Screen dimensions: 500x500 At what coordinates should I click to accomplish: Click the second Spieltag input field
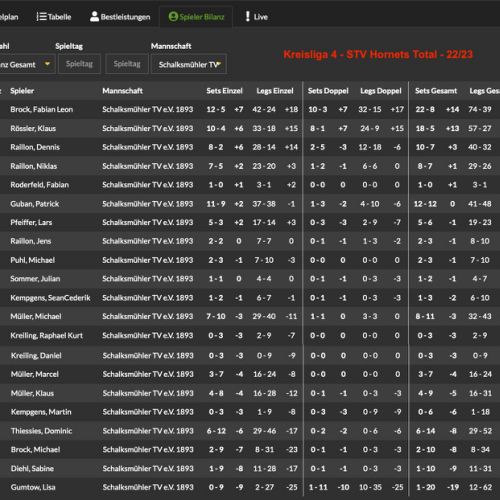[x=127, y=64]
